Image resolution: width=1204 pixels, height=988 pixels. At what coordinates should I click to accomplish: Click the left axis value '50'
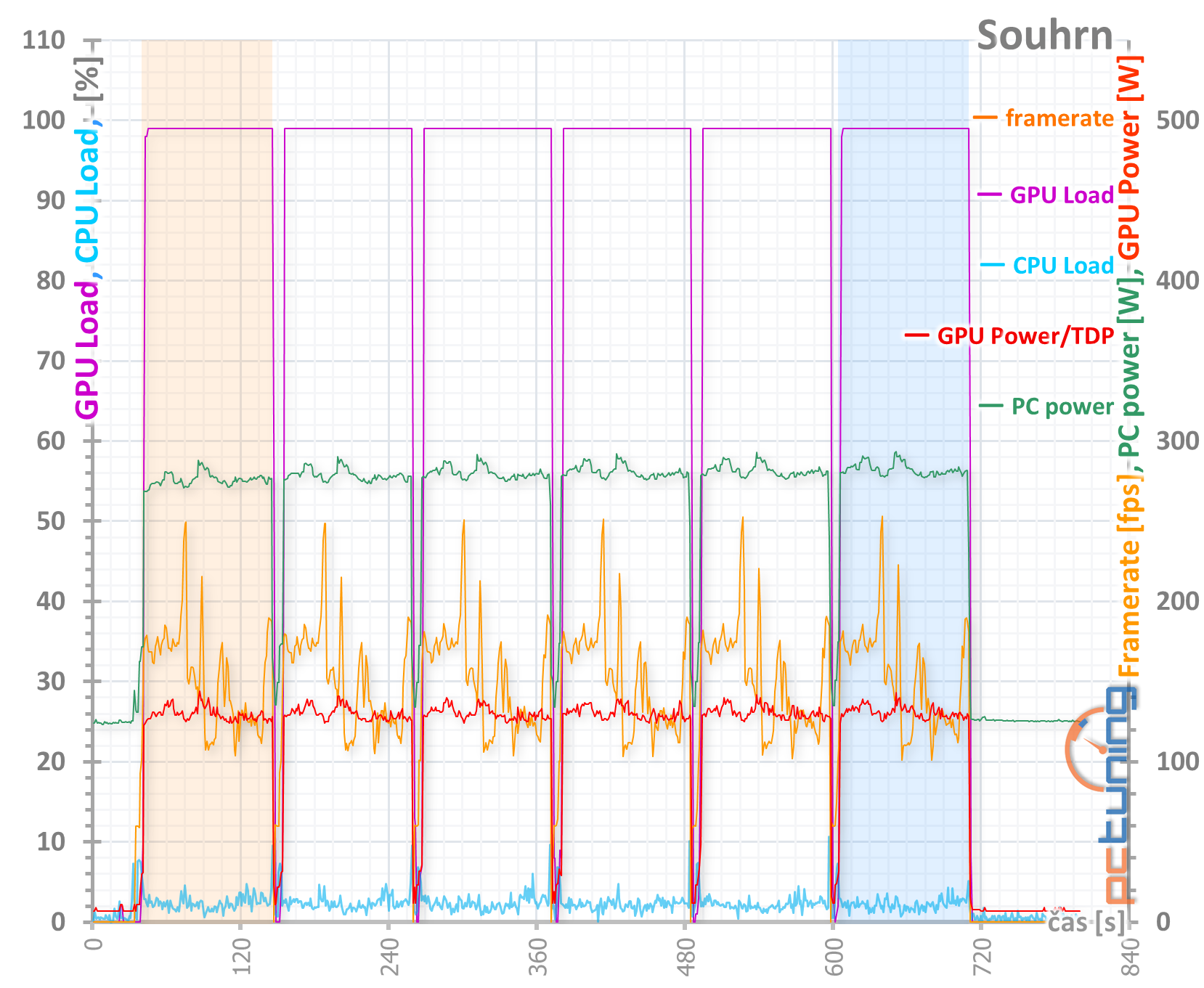tap(51, 520)
